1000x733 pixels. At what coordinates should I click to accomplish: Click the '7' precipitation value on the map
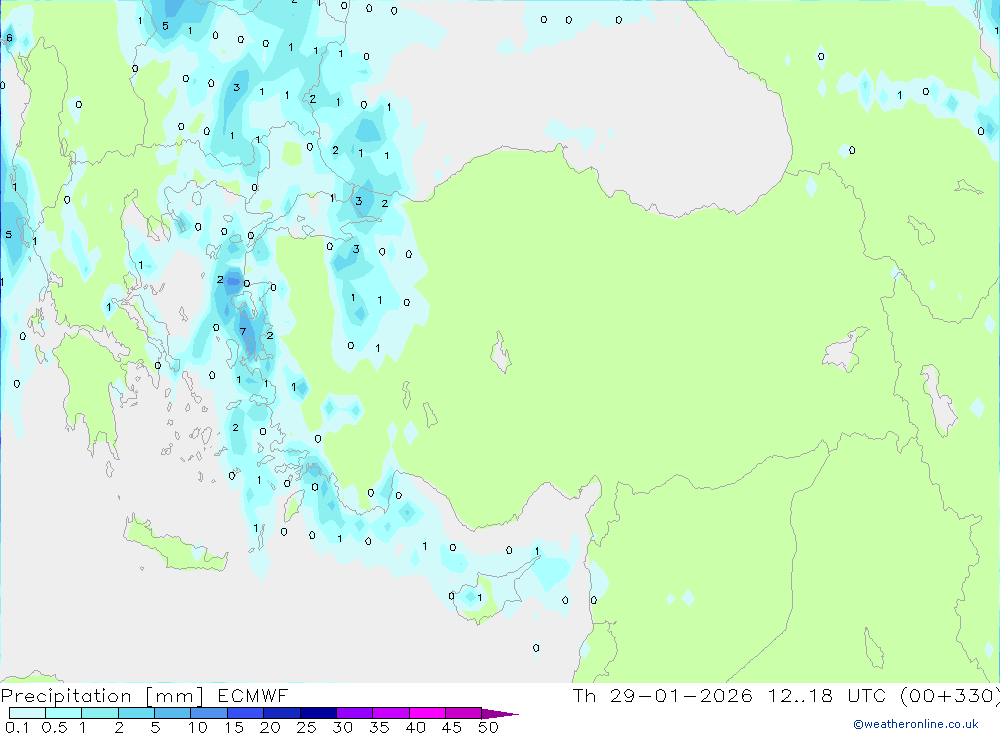coord(243,331)
